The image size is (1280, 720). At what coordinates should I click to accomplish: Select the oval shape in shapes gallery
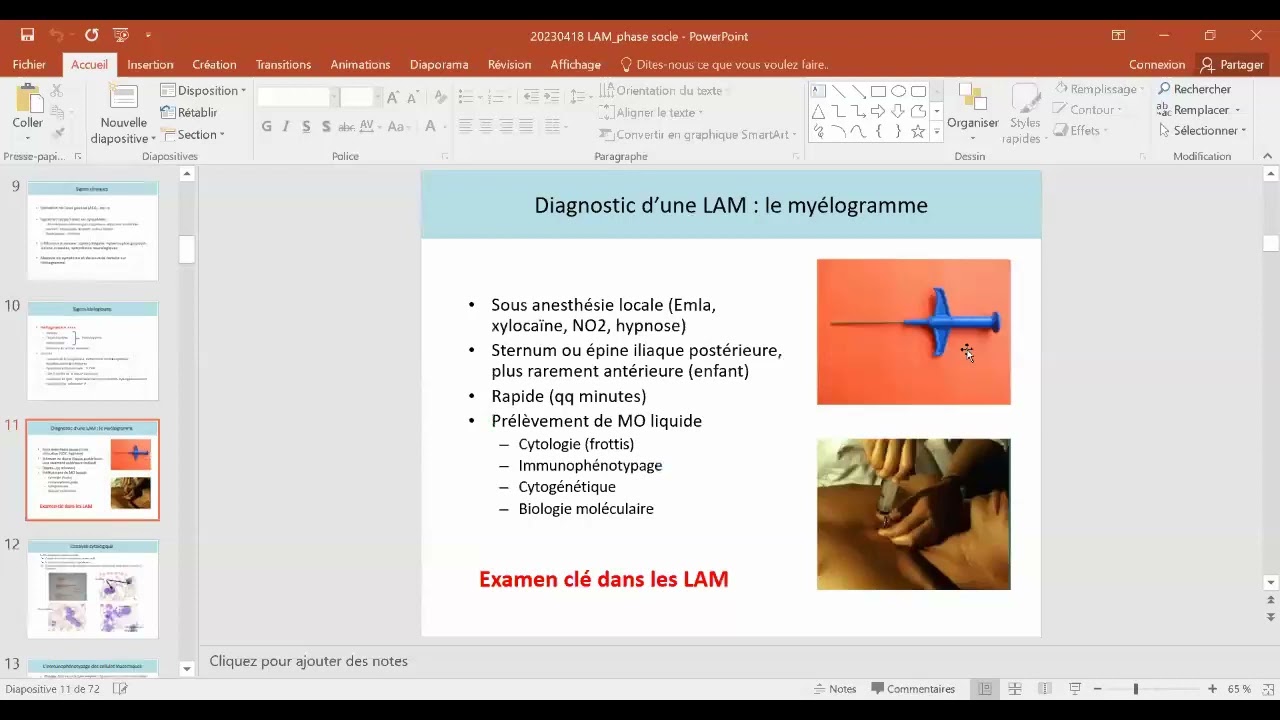pos(898,91)
